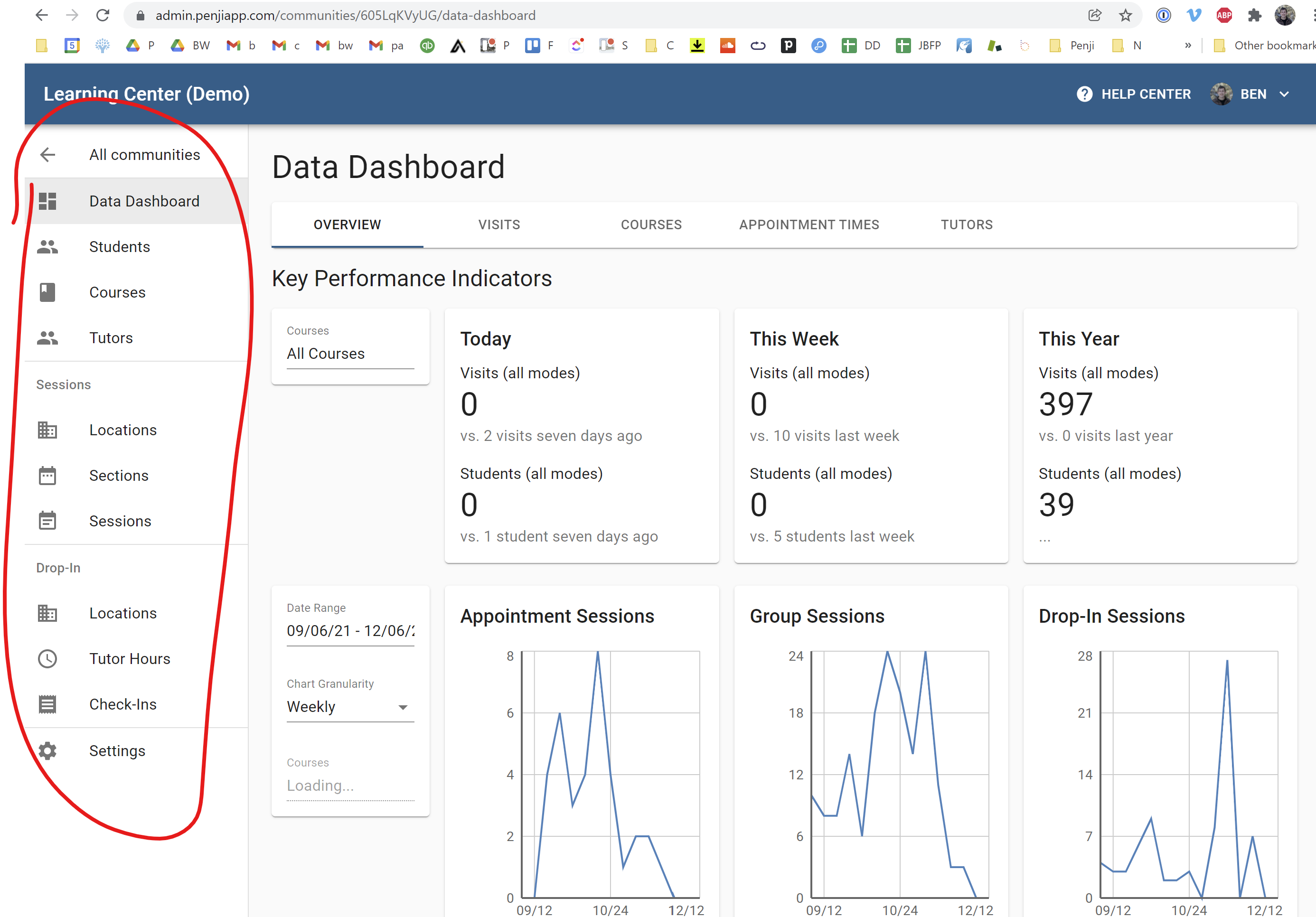Screen dimensions: 1316x917
Task: Click the Help Center question mark icon
Action: (x=1084, y=94)
